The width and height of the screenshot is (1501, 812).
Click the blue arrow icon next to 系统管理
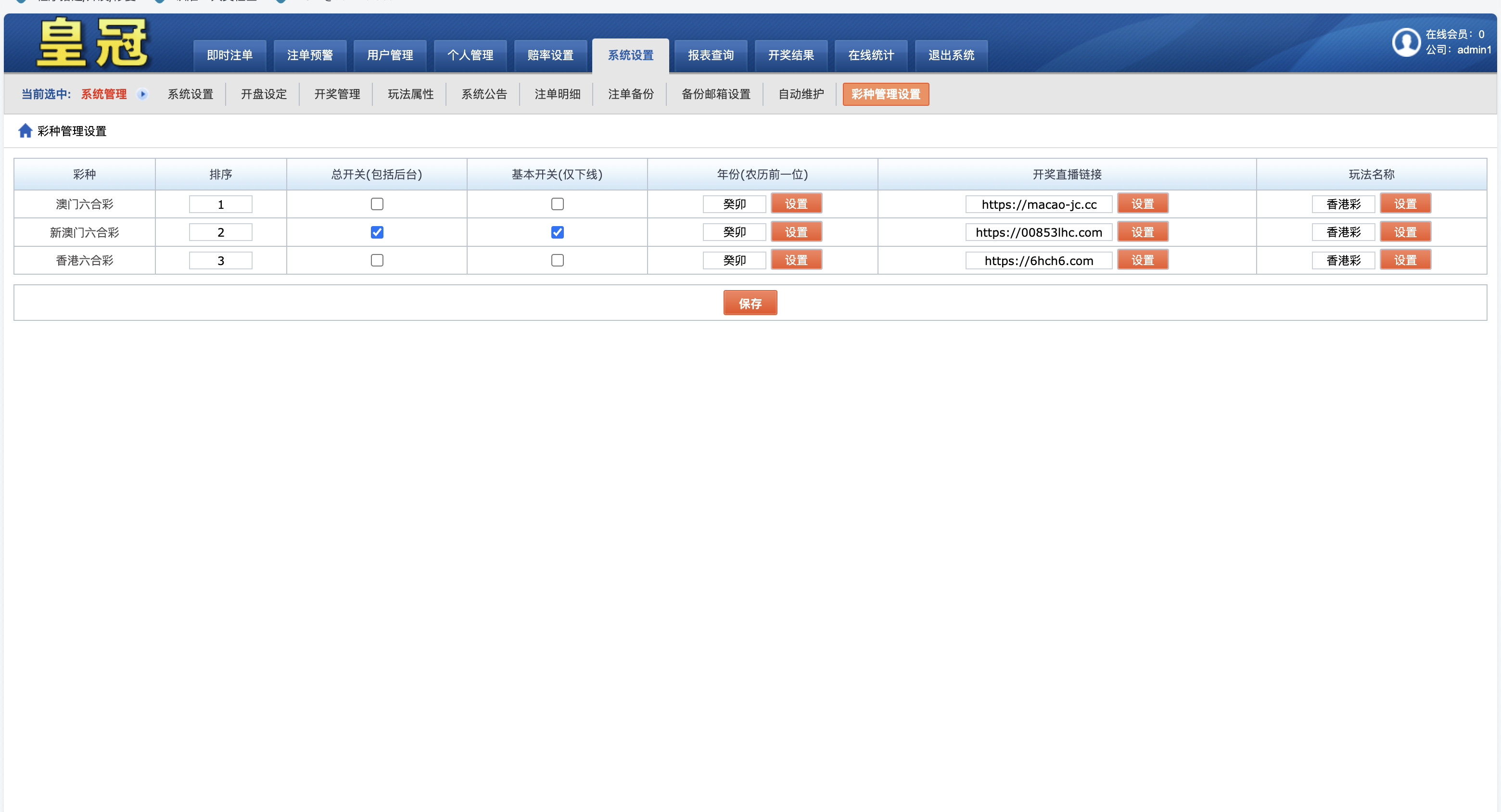[142, 94]
